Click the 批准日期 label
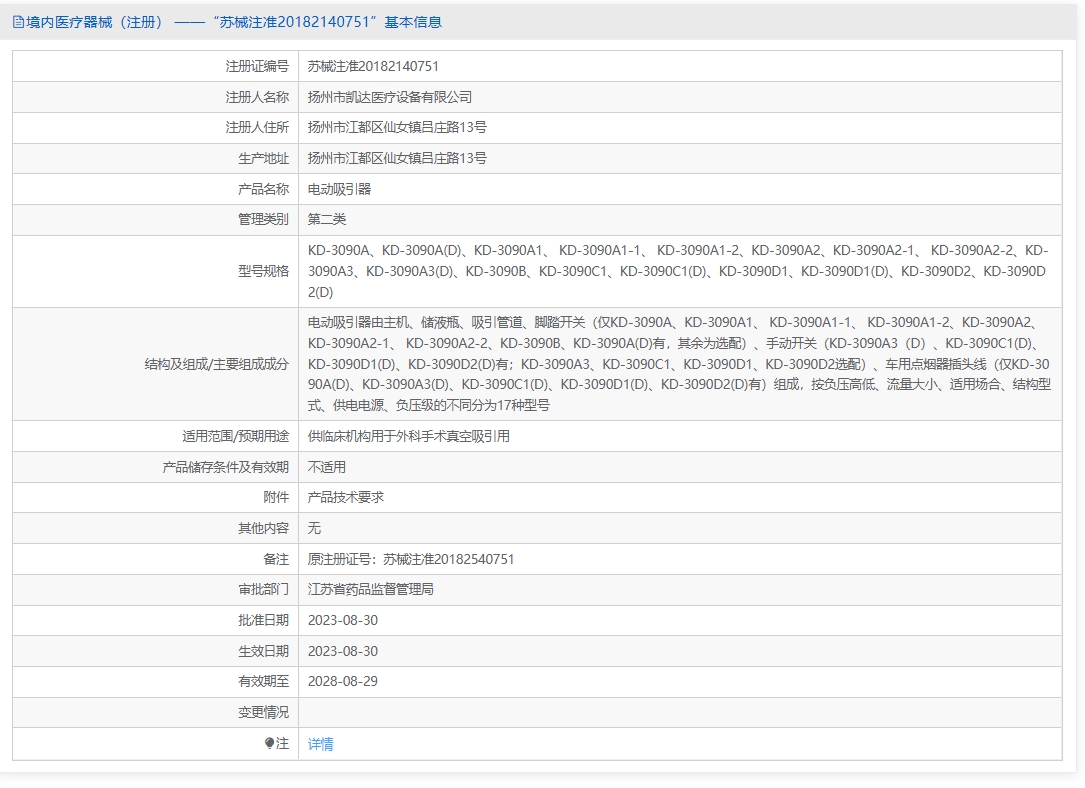Screen dimensions: 1085x788 263,621
